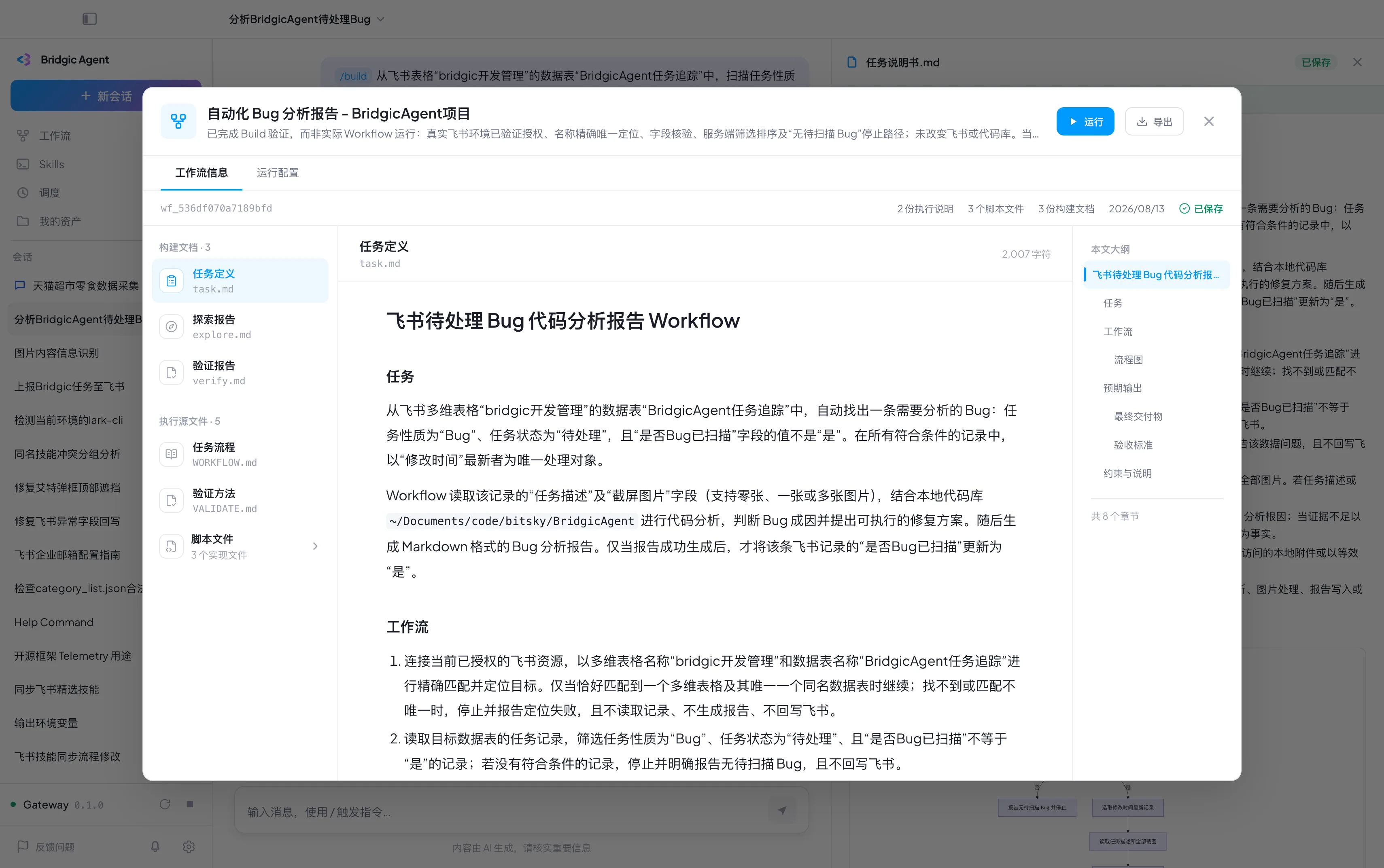Click the 任务流程 book icon
Viewport: 1384px width, 868px height.
(x=171, y=454)
